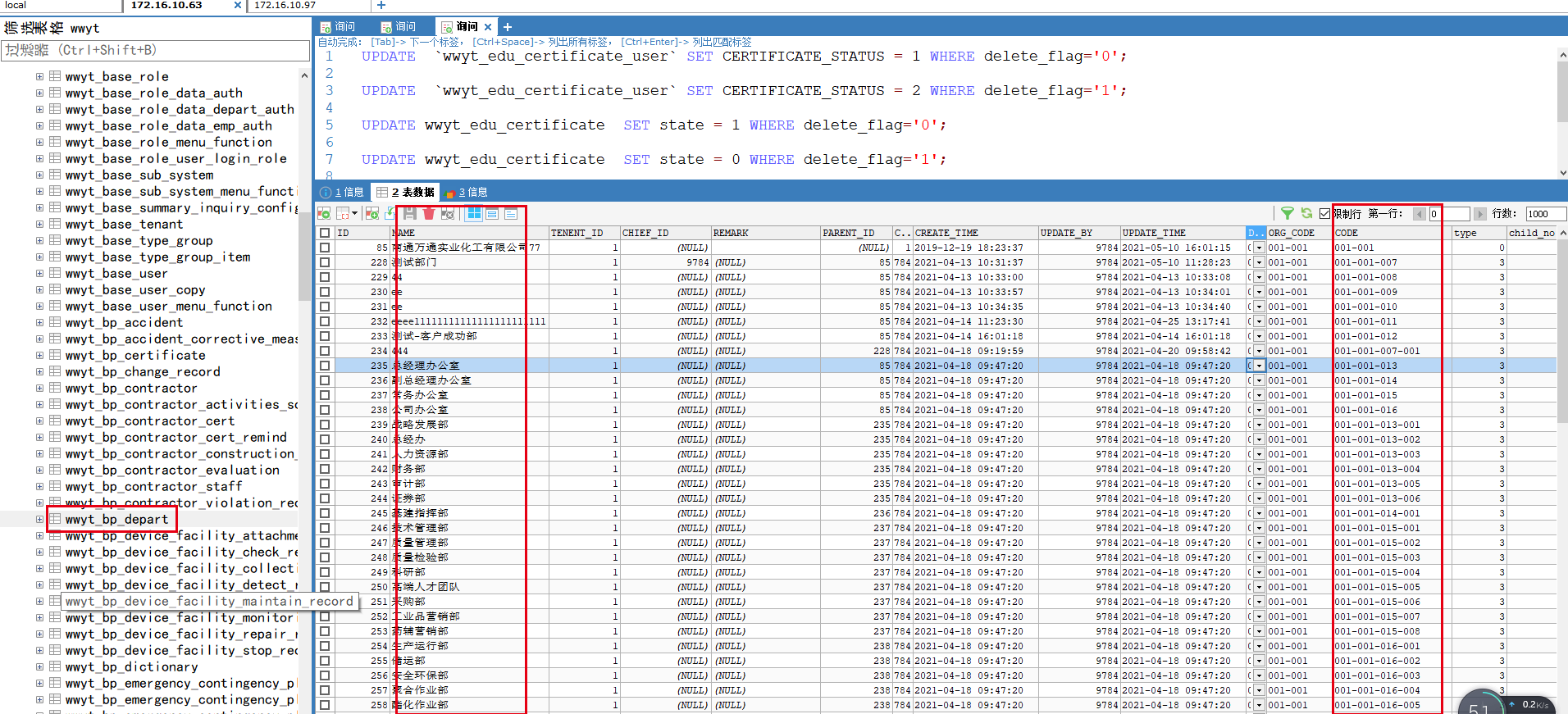The height and width of the screenshot is (714, 1568).
Task: Open the copy rows dropdown arrow in toolbar
Action: tap(354, 213)
